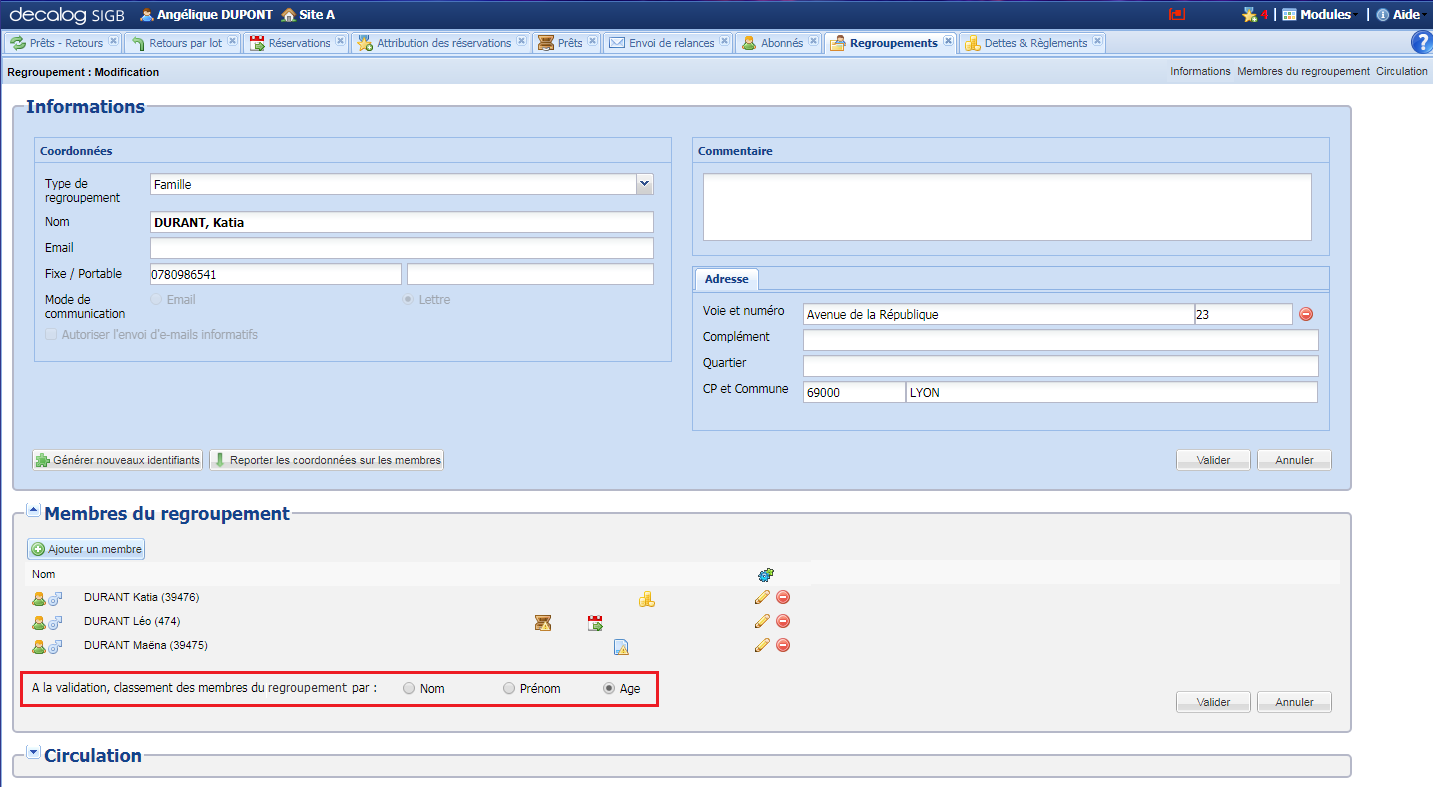Image resolution: width=1452 pixels, height=796 pixels.
Task: Select sorting members by Nom
Action: point(410,689)
